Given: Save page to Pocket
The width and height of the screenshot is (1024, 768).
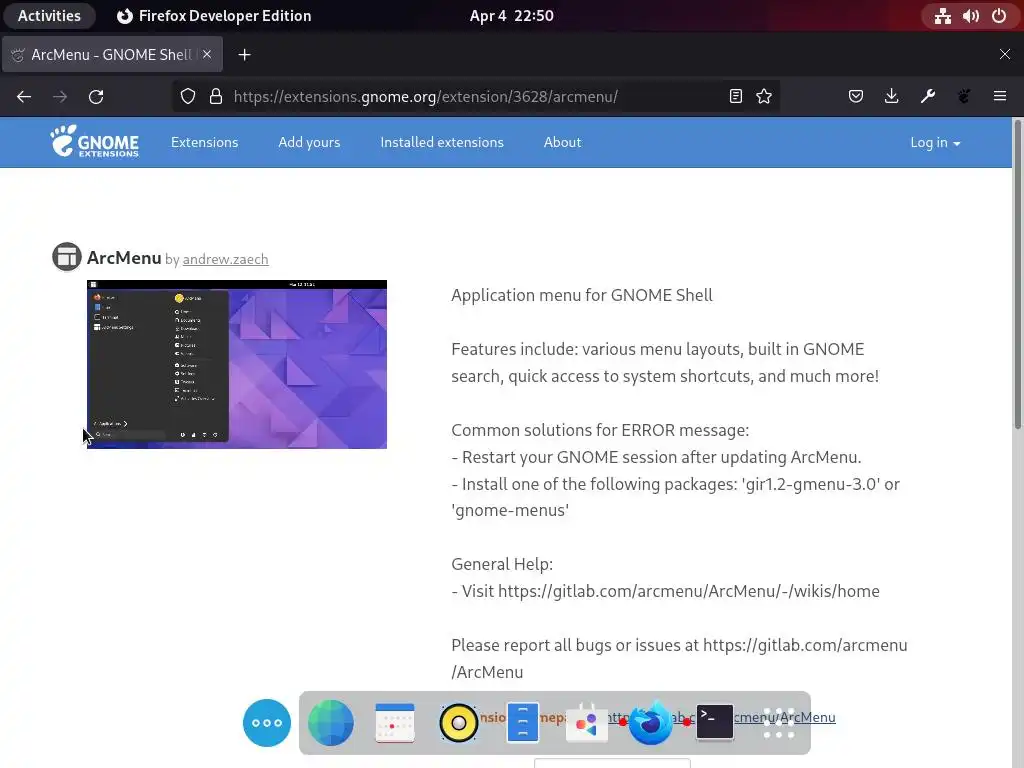Looking at the screenshot, I should pos(856,97).
